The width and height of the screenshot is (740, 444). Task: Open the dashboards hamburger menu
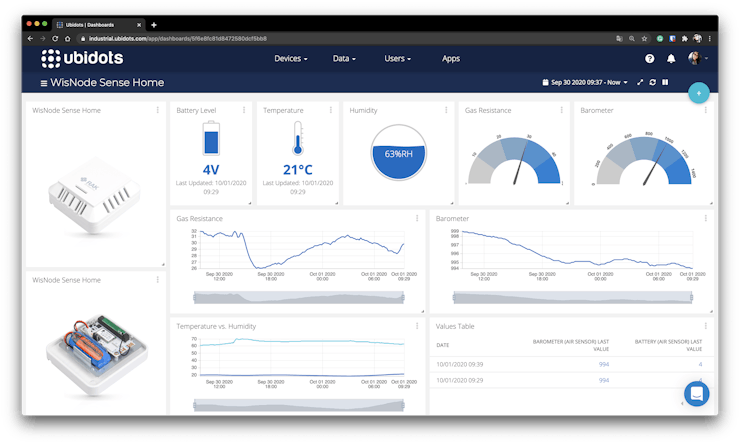click(x=43, y=83)
